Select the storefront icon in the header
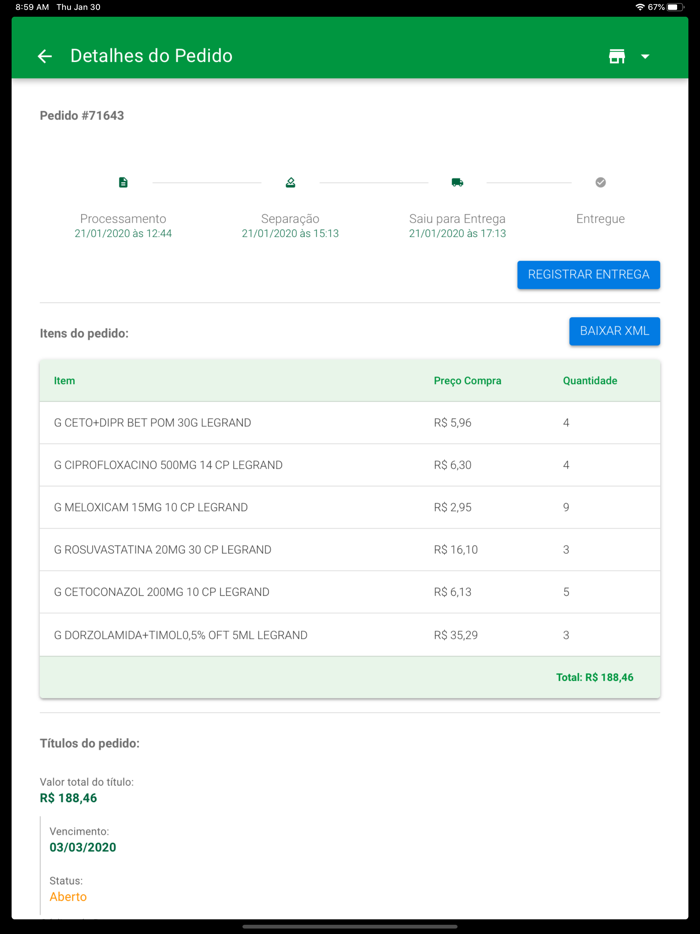This screenshot has width=700, height=934. pos(618,57)
